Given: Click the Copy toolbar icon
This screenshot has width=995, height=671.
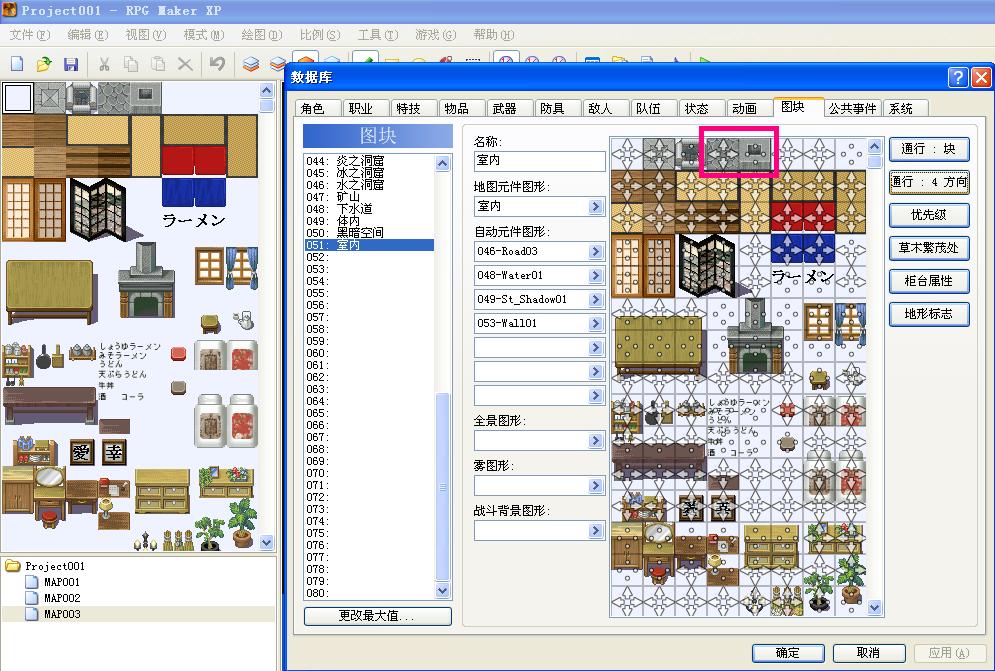Looking at the screenshot, I should (131, 63).
